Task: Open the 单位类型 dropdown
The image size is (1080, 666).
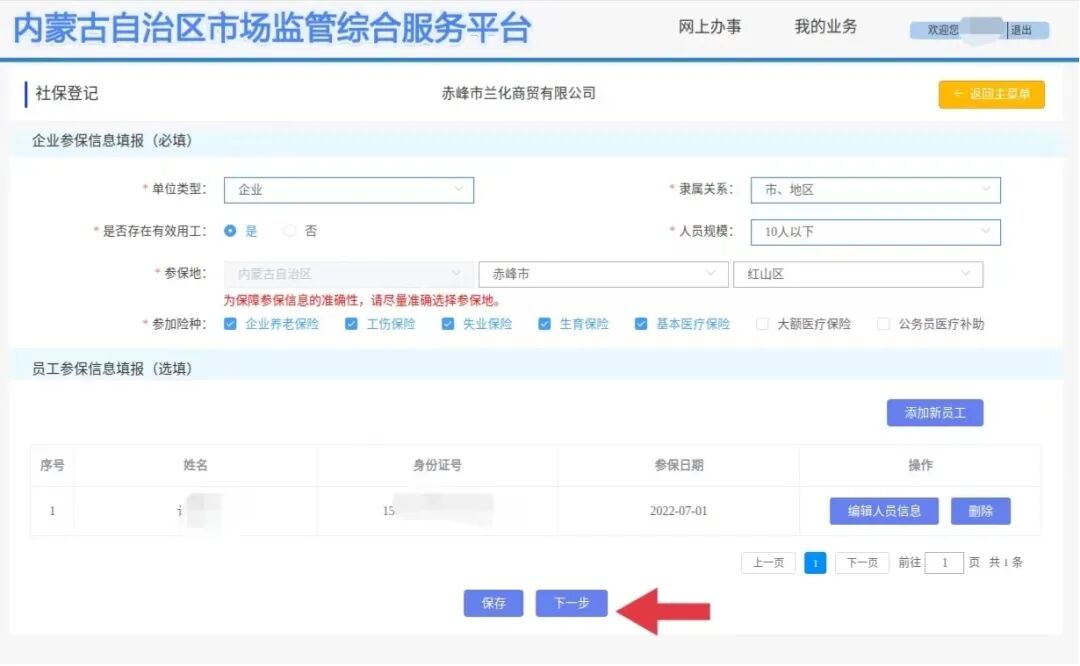Action: (x=348, y=190)
